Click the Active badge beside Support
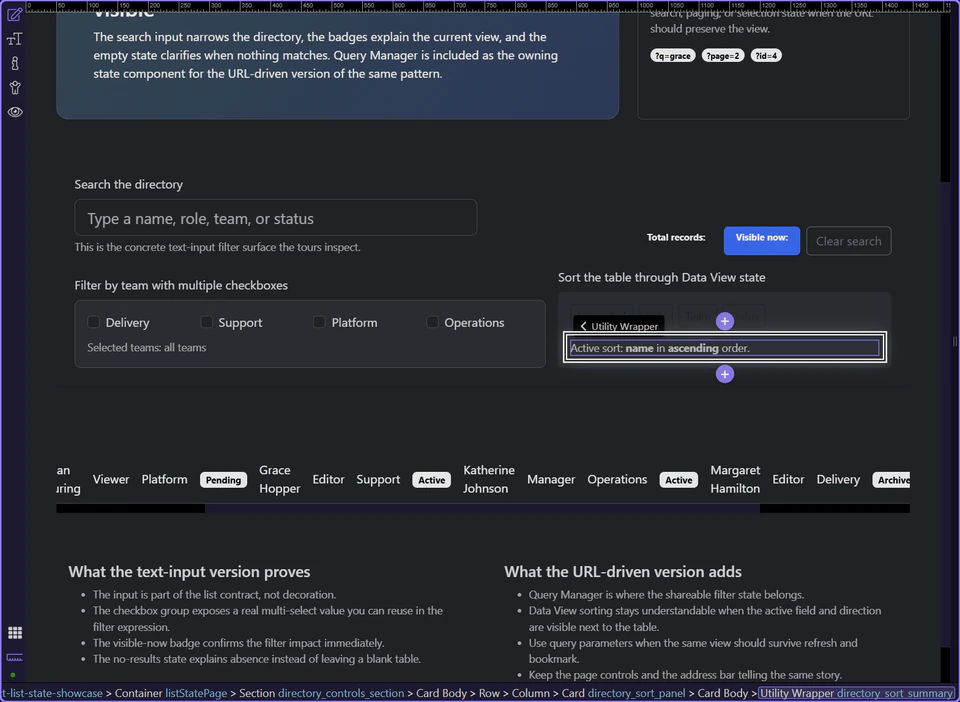Screen dimensions: 960x702 tap(432, 480)
